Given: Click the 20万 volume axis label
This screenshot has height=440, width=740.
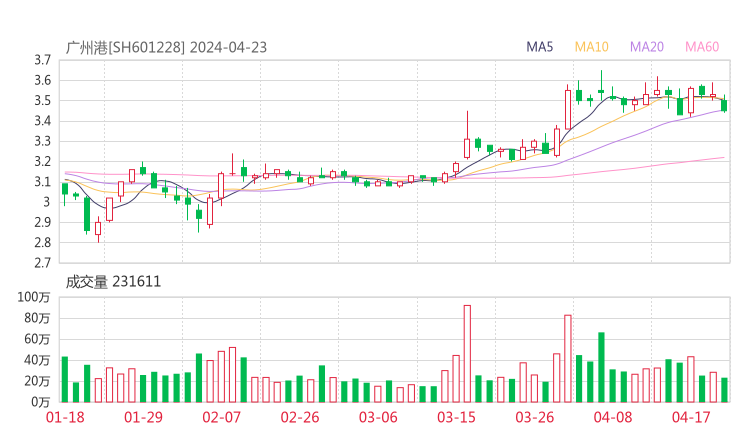Looking at the screenshot, I should [37, 381].
